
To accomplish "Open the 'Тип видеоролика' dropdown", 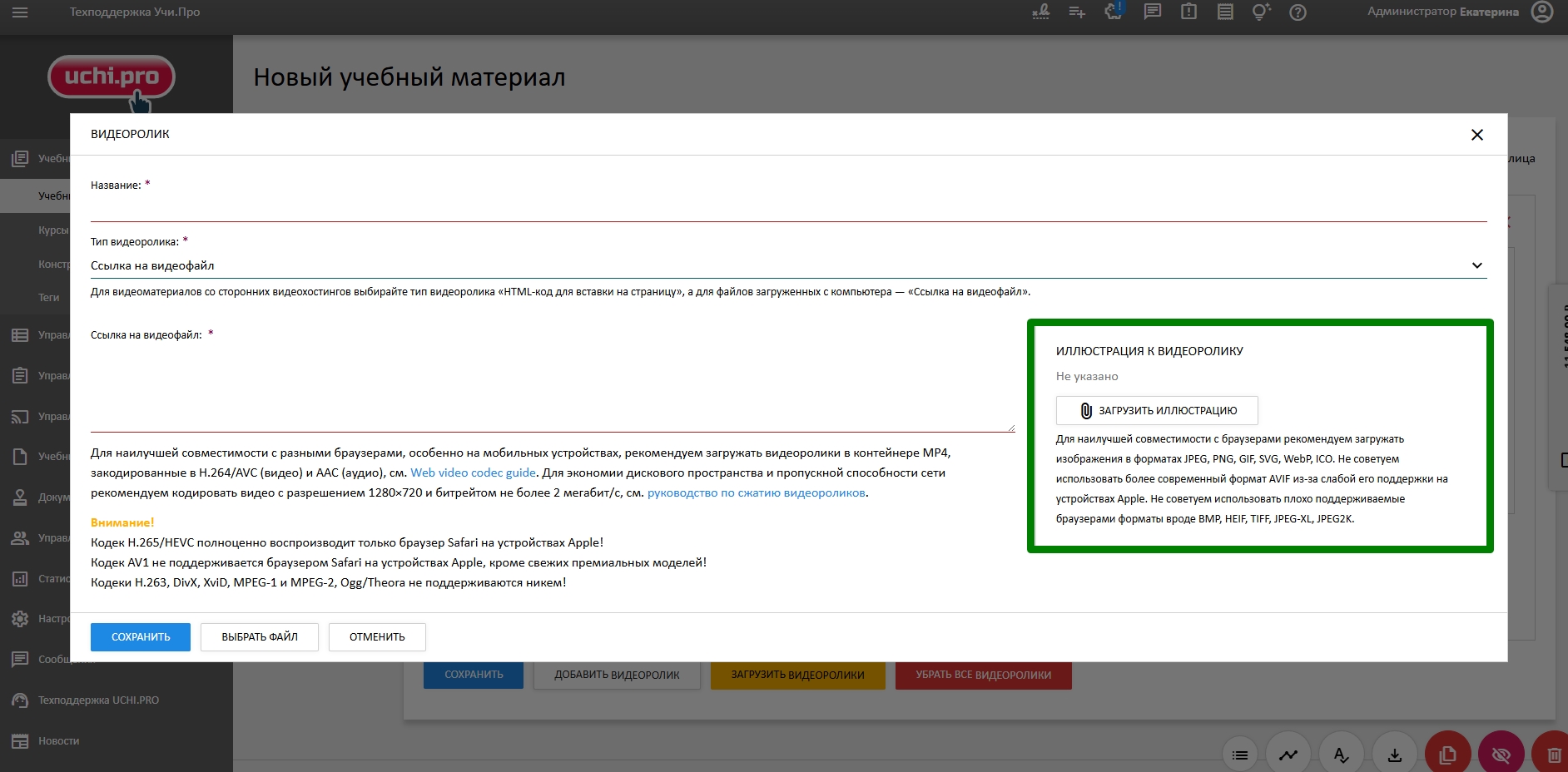I will coord(787,265).
